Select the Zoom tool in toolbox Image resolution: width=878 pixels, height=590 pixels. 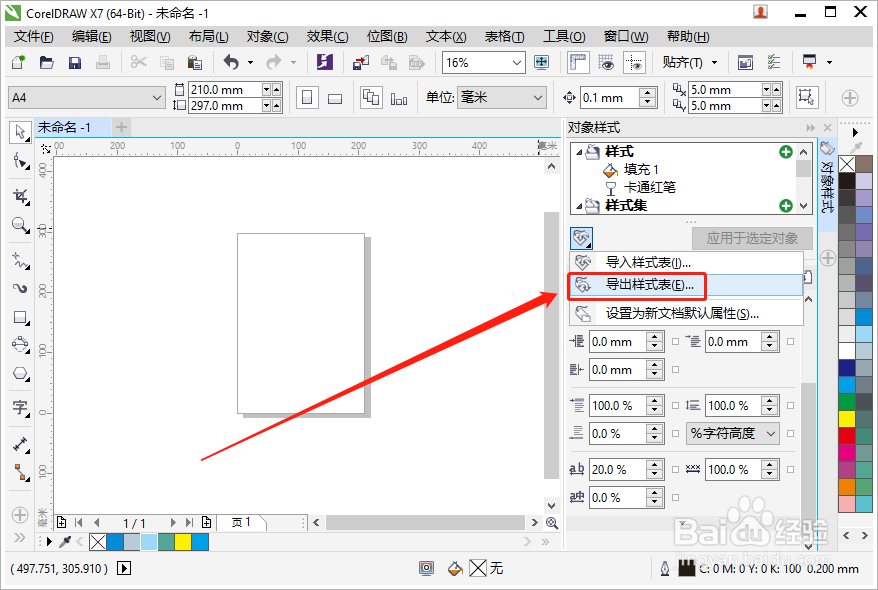[x=20, y=226]
